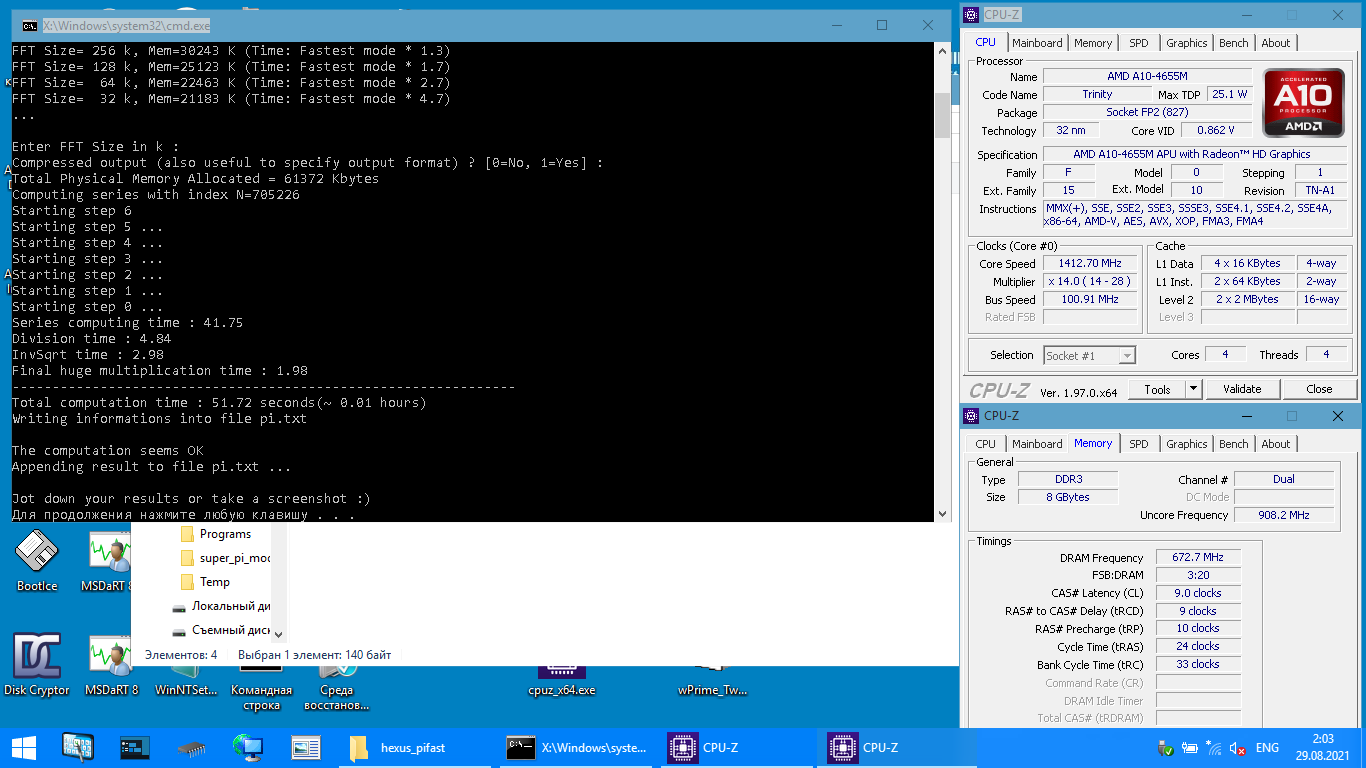Open the About tab in upper CPU-Z

click(x=1276, y=43)
